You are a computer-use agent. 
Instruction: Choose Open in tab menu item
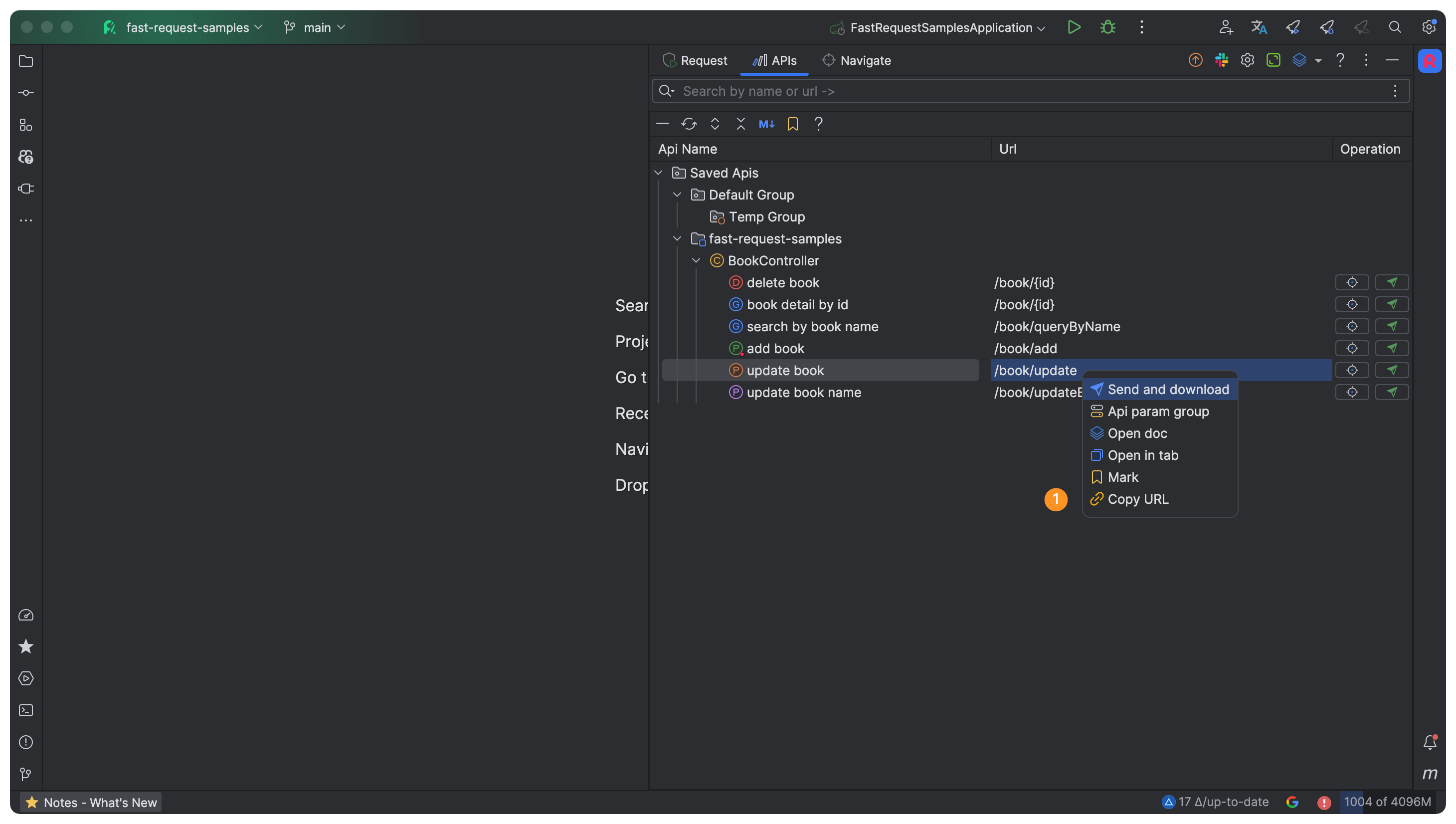(1143, 455)
